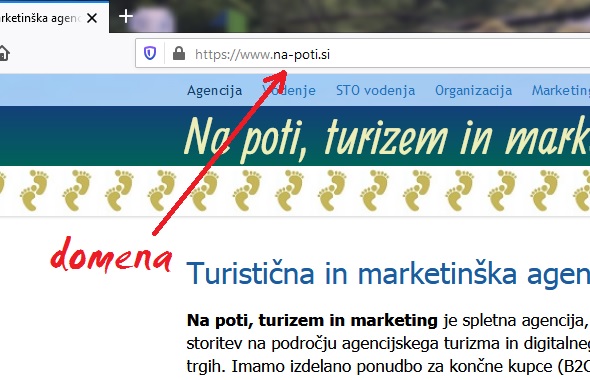Click the bold Na poti, turizem in marketing text
Viewport: 590px width, 380px height.
pos(312,321)
